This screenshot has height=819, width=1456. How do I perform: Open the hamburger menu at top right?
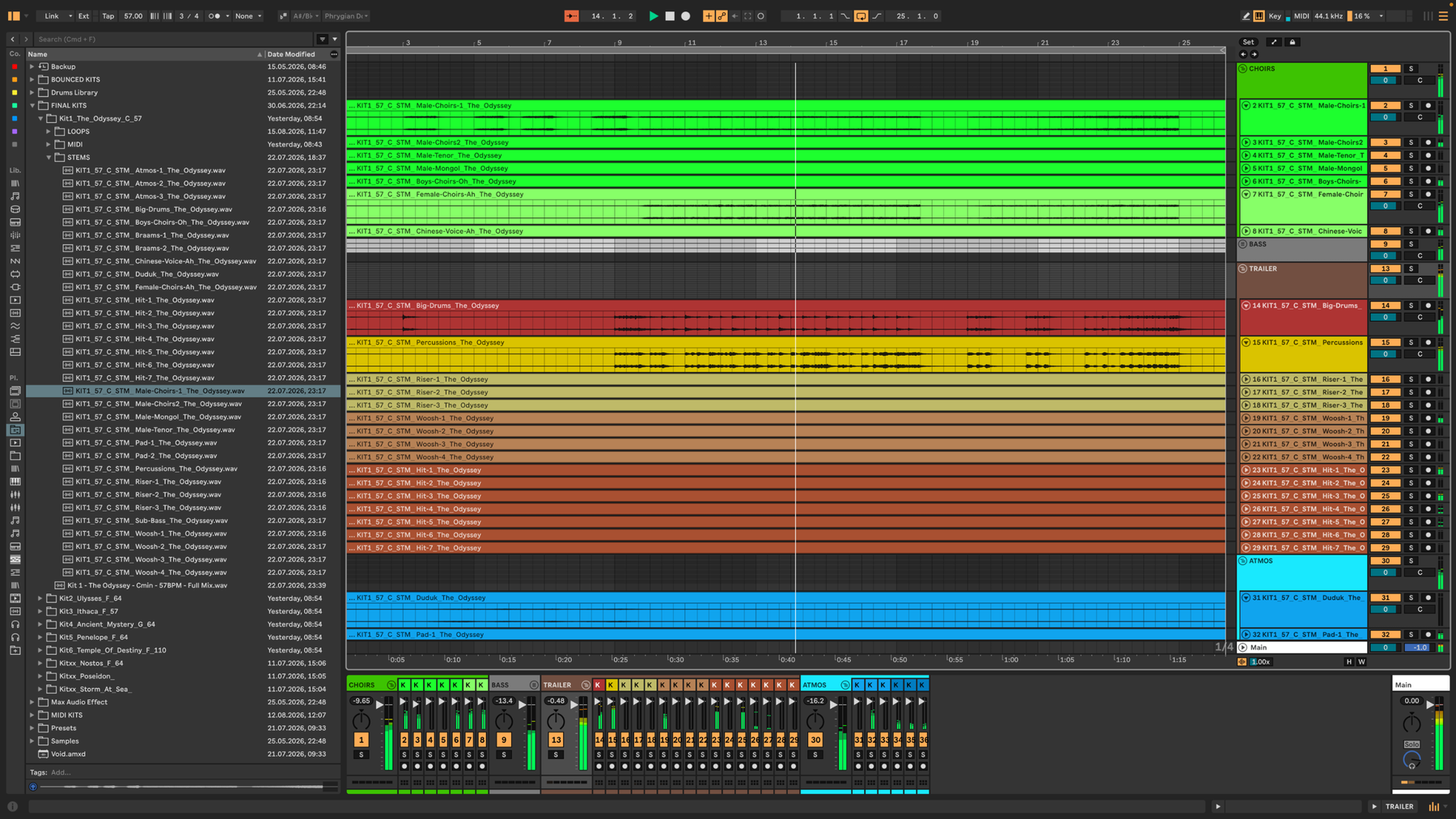(1443, 16)
